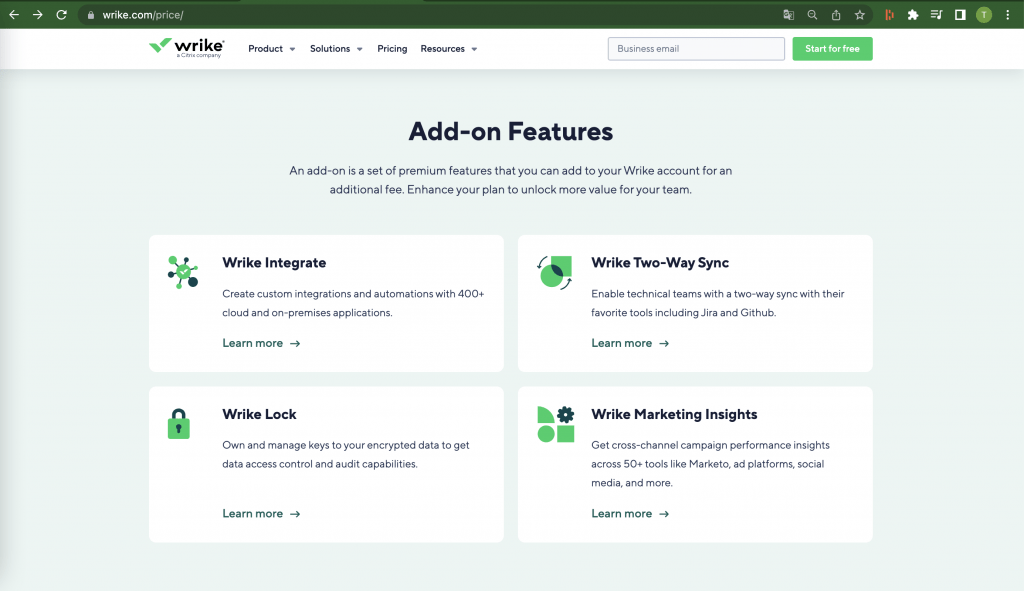Open the browser Extensions puzzle icon
This screenshot has height=591, width=1024.
pyautogui.click(x=912, y=15)
